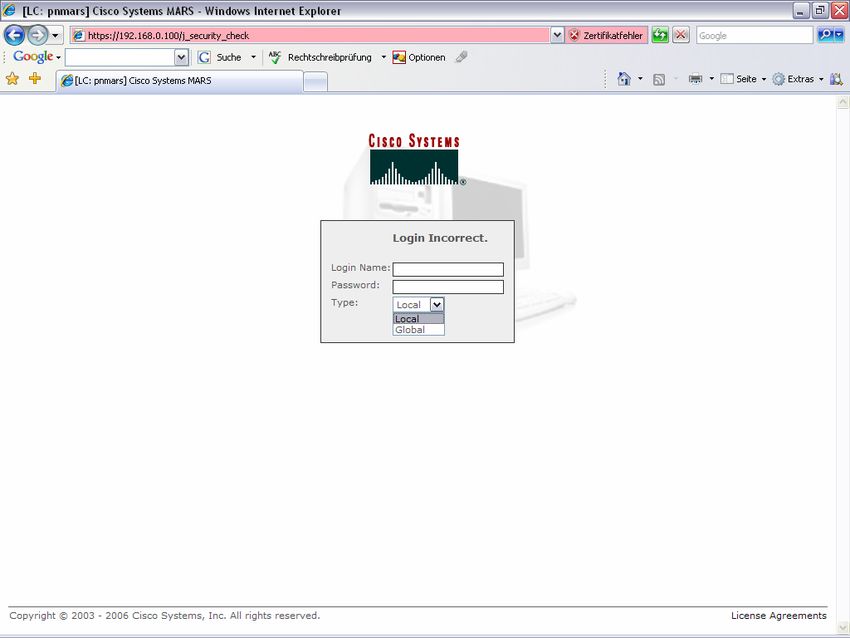Open Google toolbar Optionen
The image size is (850, 638).
418,57
